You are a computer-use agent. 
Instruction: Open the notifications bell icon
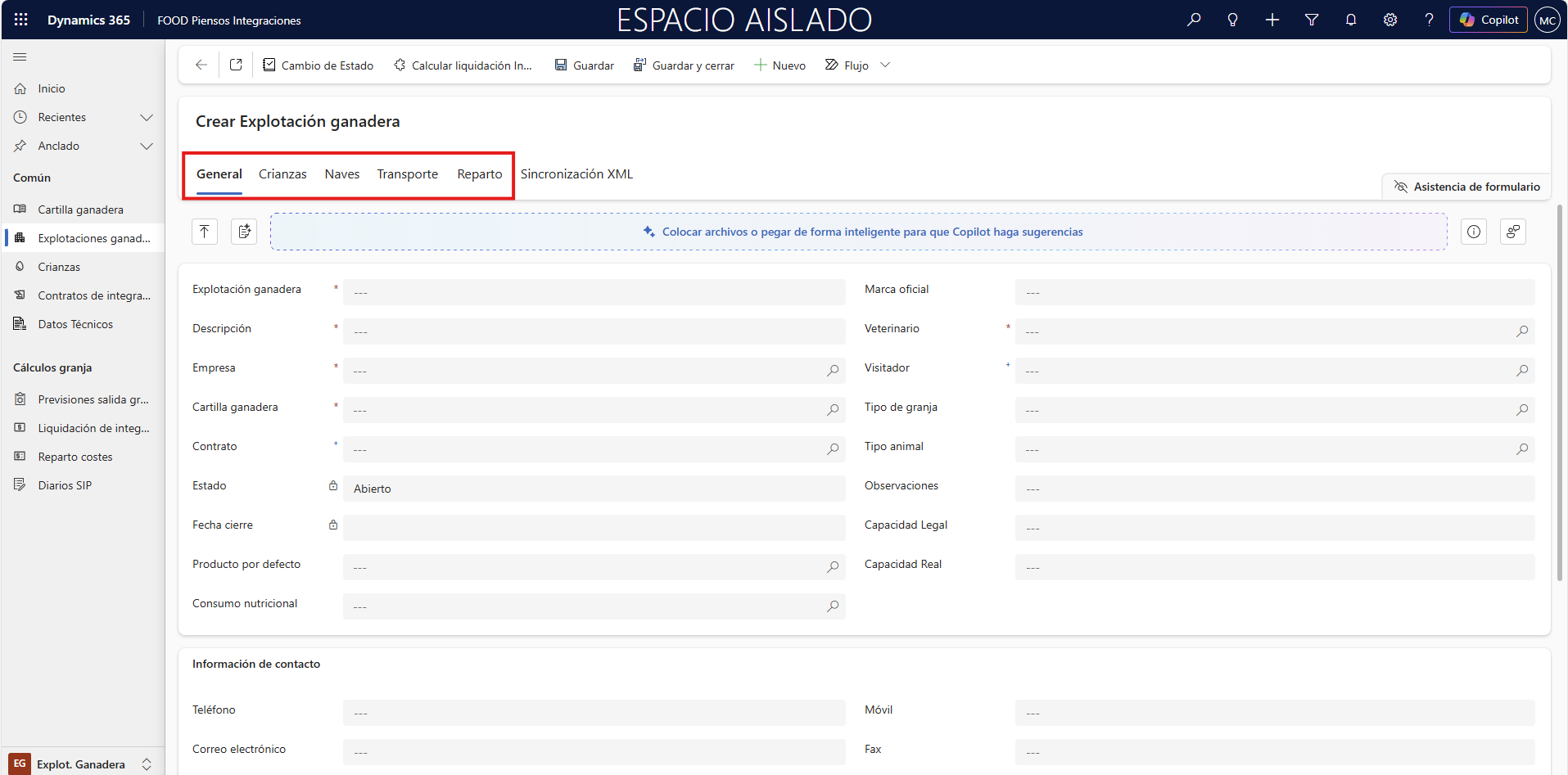1351,20
